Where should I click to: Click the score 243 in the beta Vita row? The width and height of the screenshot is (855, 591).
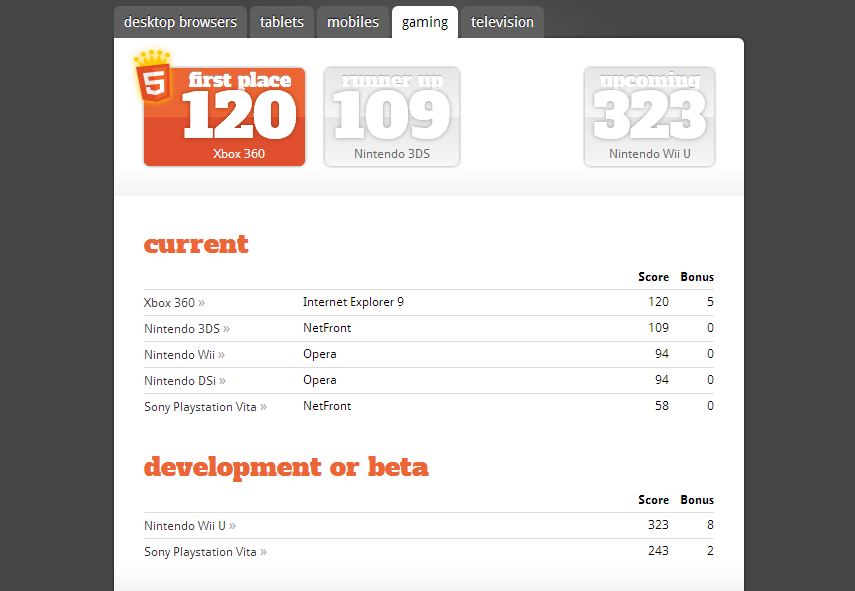[x=658, y=551]
